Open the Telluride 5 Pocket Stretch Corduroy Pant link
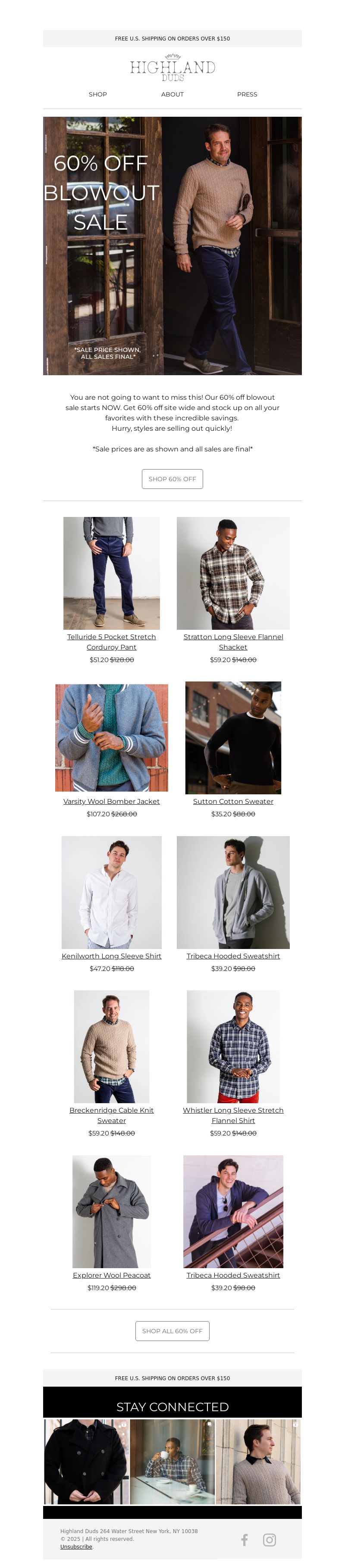Screen dimensions: 345x1568 (112, 641)
